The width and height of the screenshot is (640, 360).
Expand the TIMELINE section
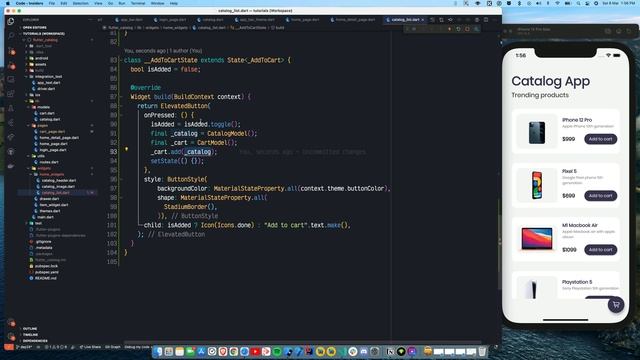tap(30, 335)
